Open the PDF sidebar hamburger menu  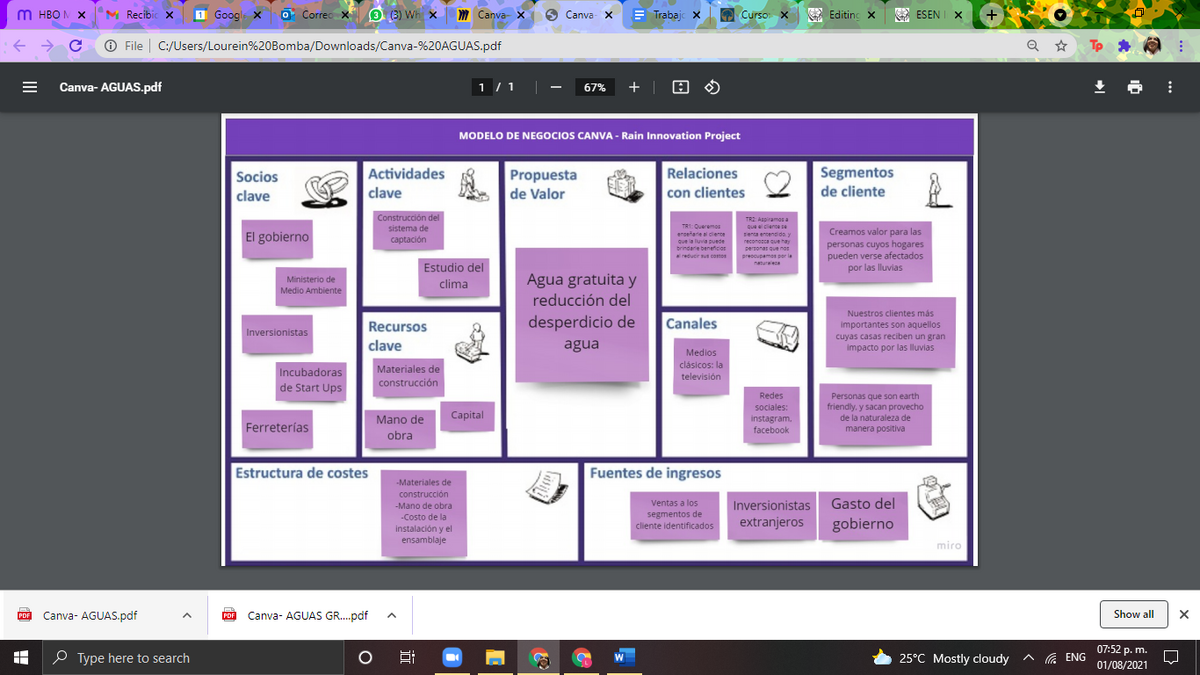pos(30,87)
